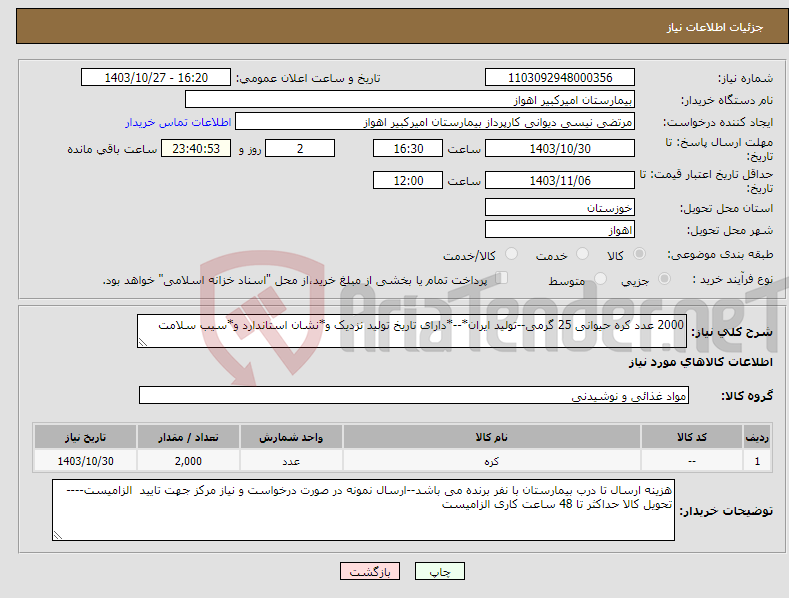The image size is (789, 598).
Task: Click the کره item name cell
Action: point(492,461)
